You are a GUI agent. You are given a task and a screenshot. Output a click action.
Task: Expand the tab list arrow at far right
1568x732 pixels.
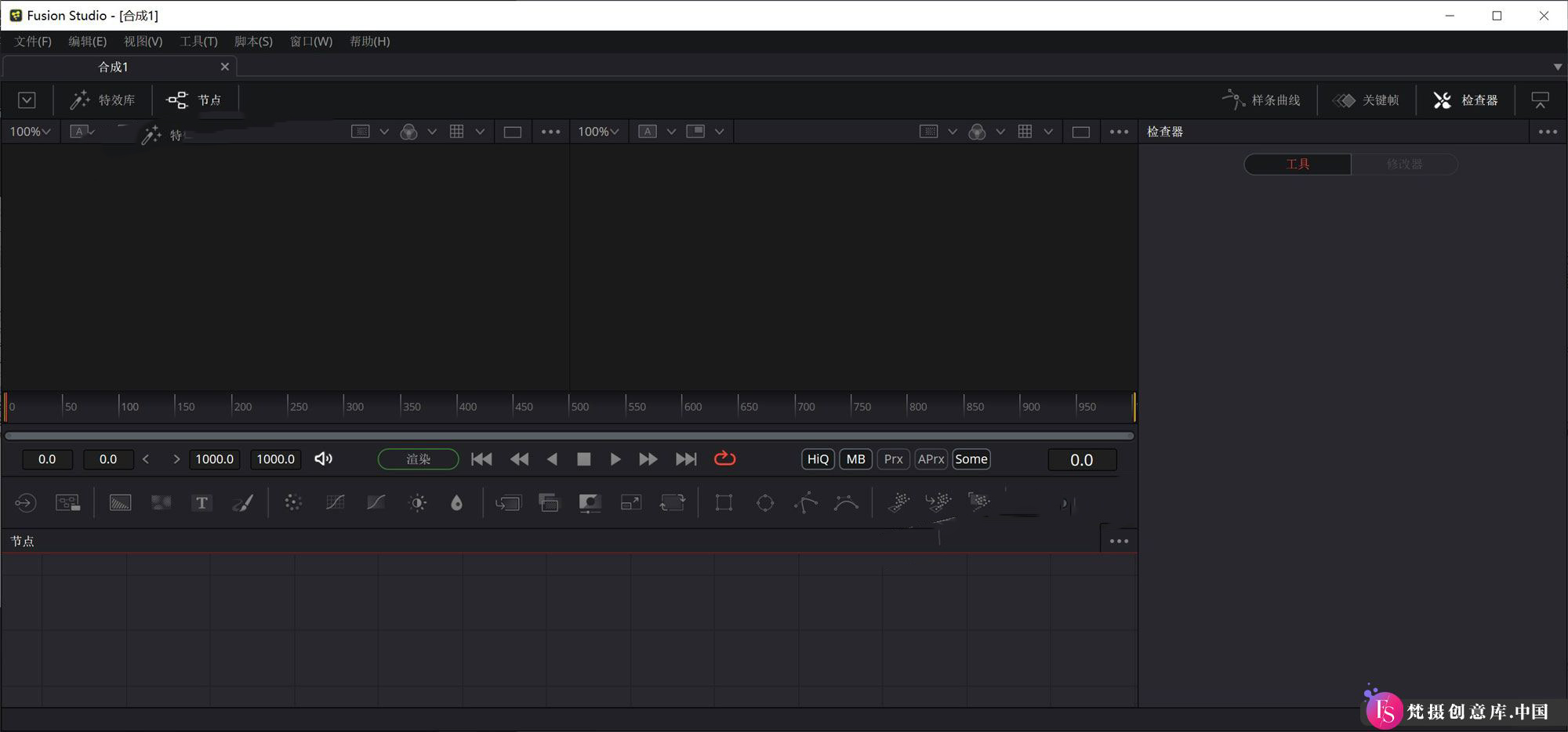tap(1558, 67)
